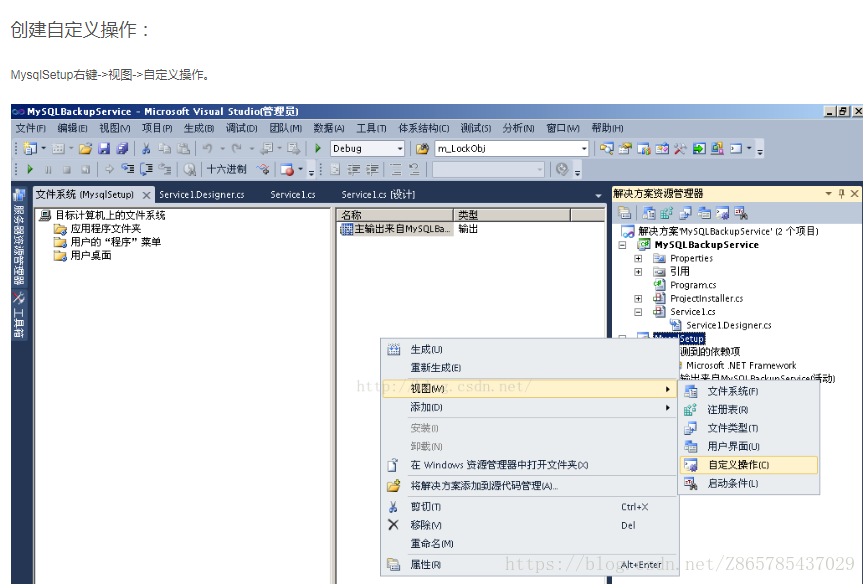Image resolution: width=866 pixels, height=584 pixels.
Task: Click 移除(V) in the context menu
Action: tap(530, 525)
